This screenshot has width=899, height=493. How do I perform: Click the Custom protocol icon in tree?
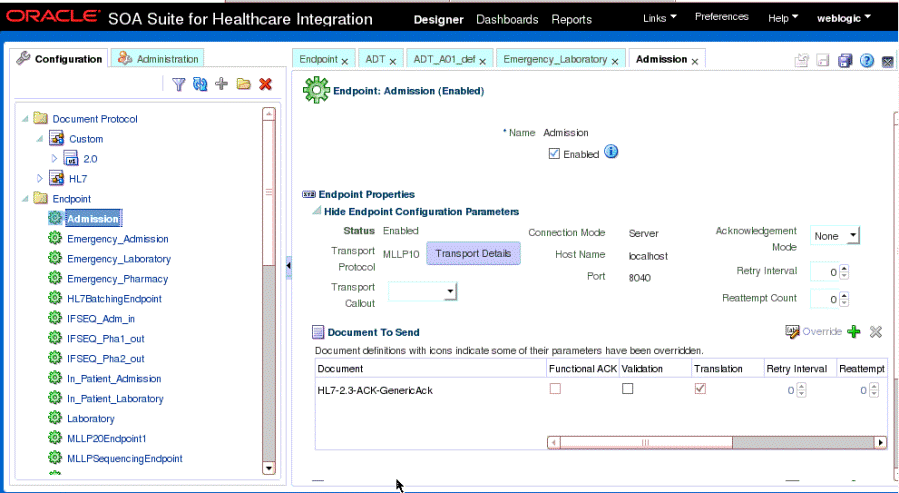coord(56,138)
